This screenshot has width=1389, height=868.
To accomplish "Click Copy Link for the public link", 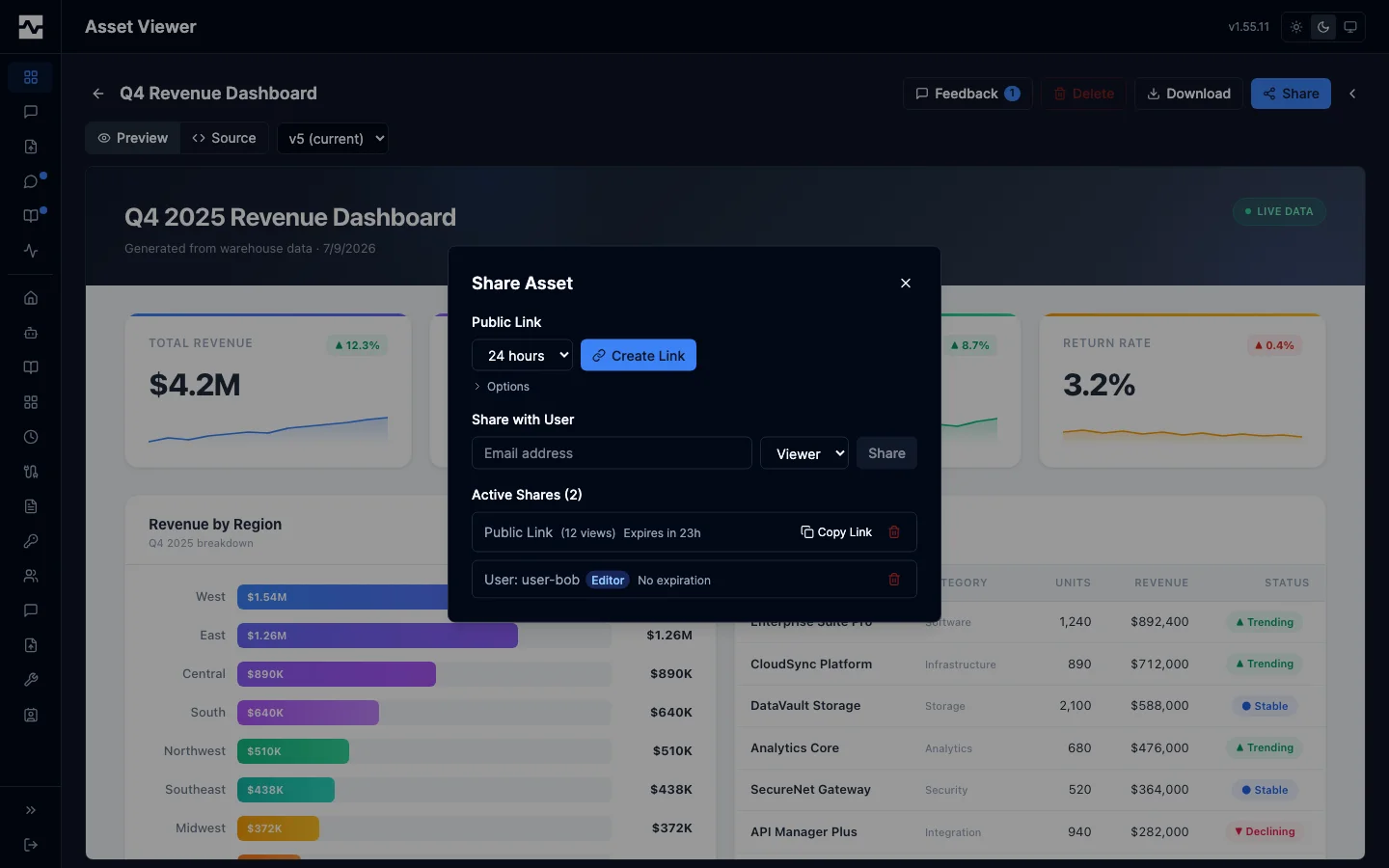I will pyautogui.click(x=836, y=532).
